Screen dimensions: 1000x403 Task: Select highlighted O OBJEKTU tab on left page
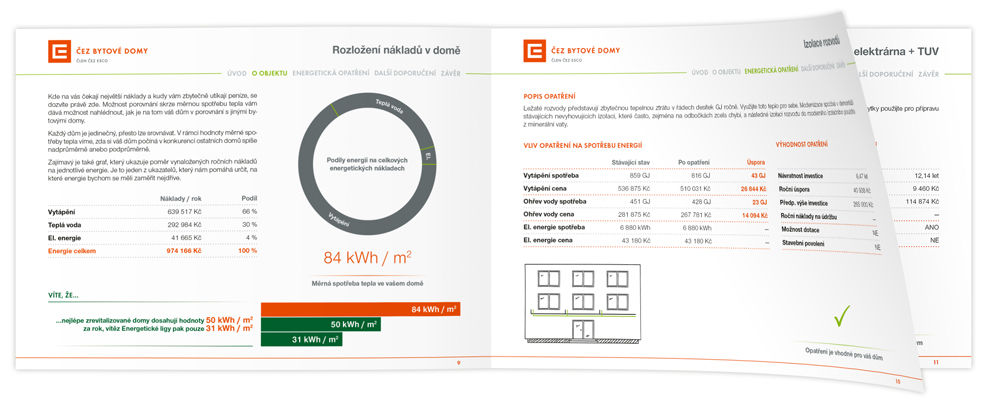(x=270, y=73)
